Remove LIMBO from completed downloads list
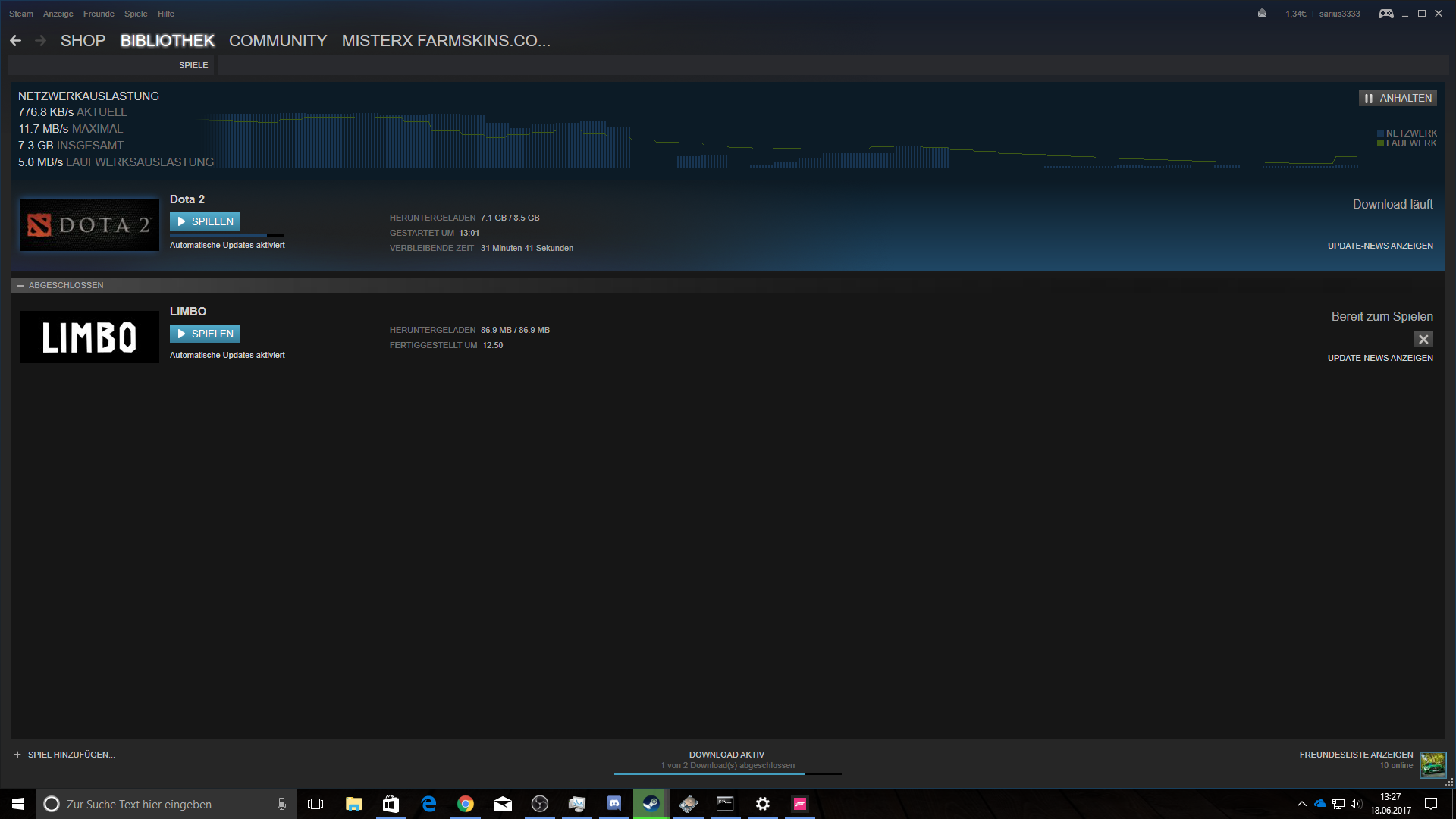Screen dimensions: 1456x819 (x=1423, y=339)
